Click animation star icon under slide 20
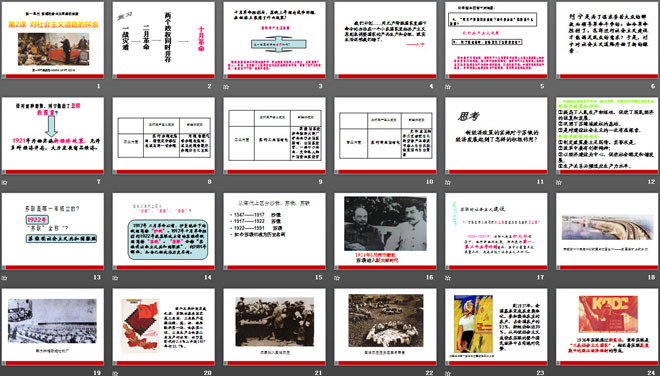The width and height of the screenshot is (660, 376). 115,373
